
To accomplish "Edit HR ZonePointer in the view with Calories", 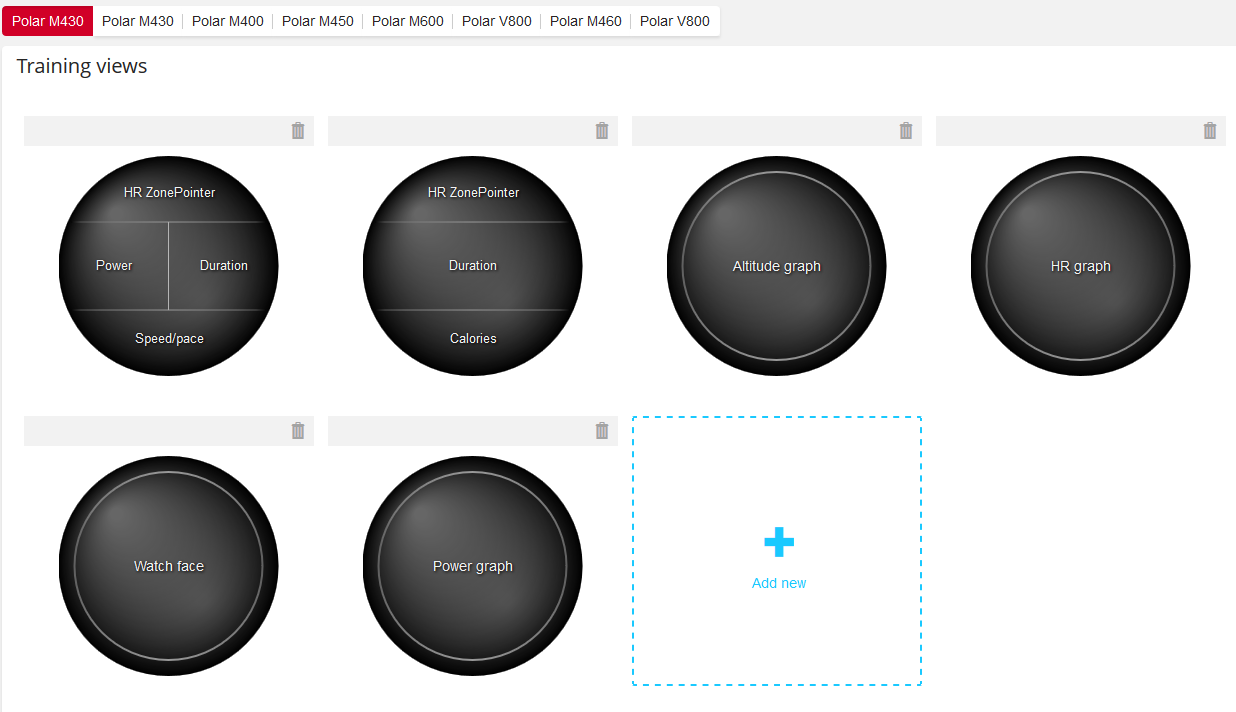I will pos(473,192).
